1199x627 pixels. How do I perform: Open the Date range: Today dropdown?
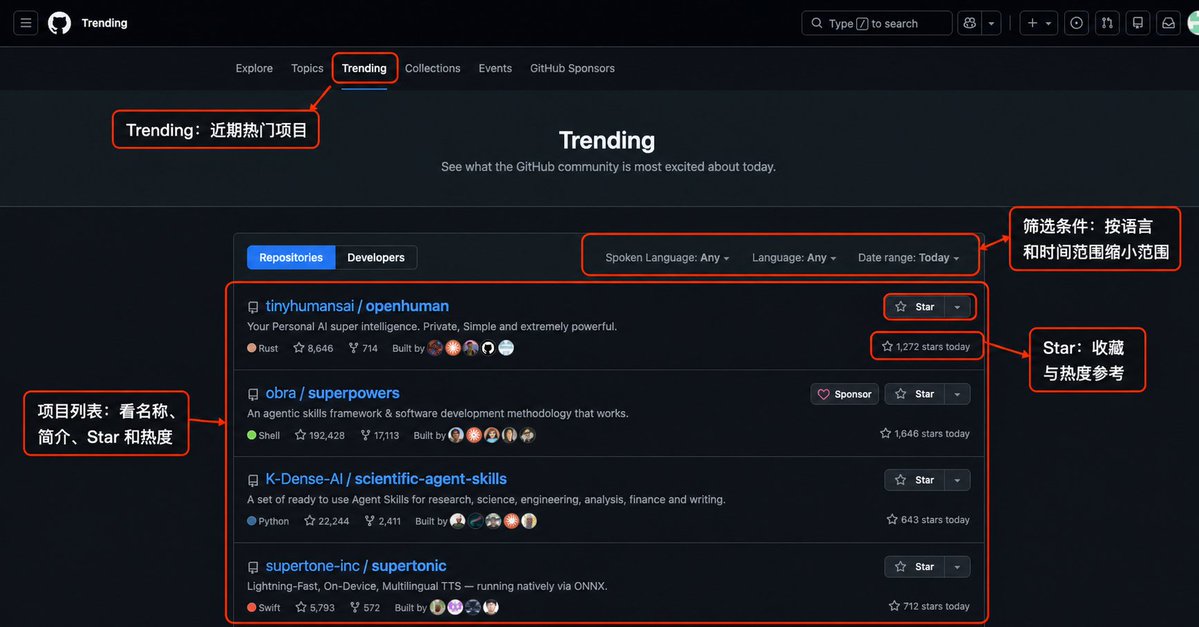pos(908,258)
